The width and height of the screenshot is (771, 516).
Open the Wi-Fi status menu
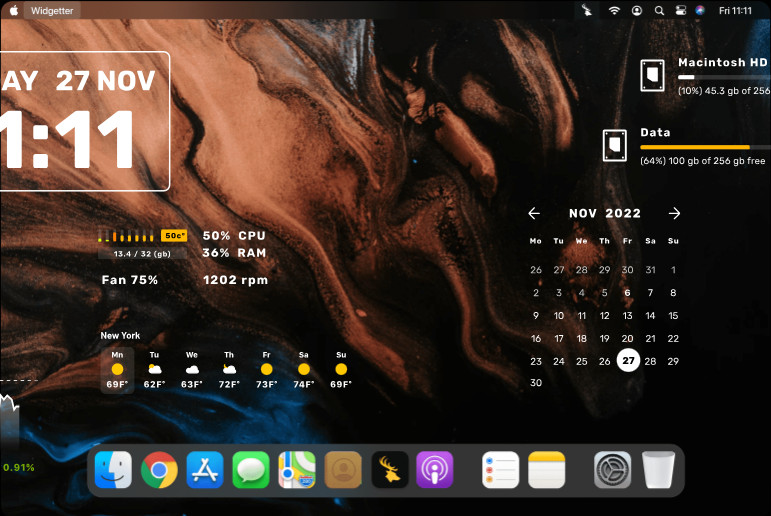614,10
